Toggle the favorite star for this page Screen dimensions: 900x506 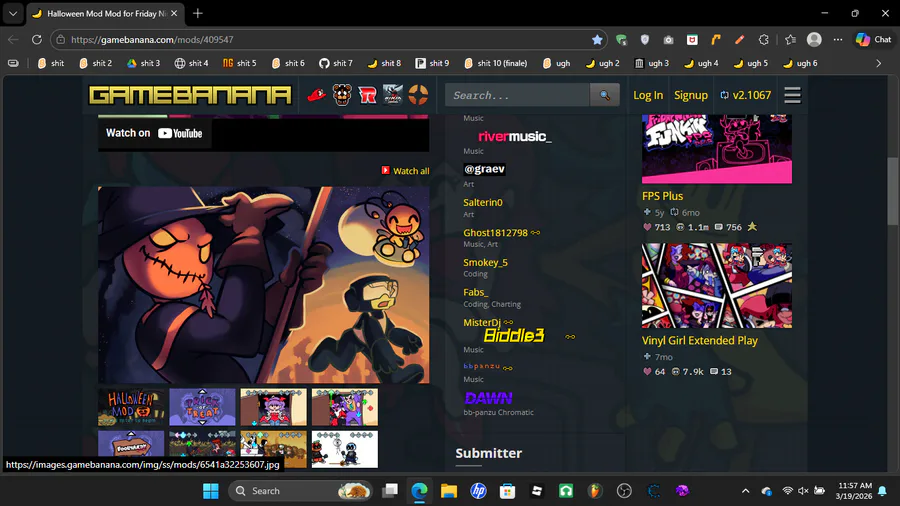pos(597,40)
